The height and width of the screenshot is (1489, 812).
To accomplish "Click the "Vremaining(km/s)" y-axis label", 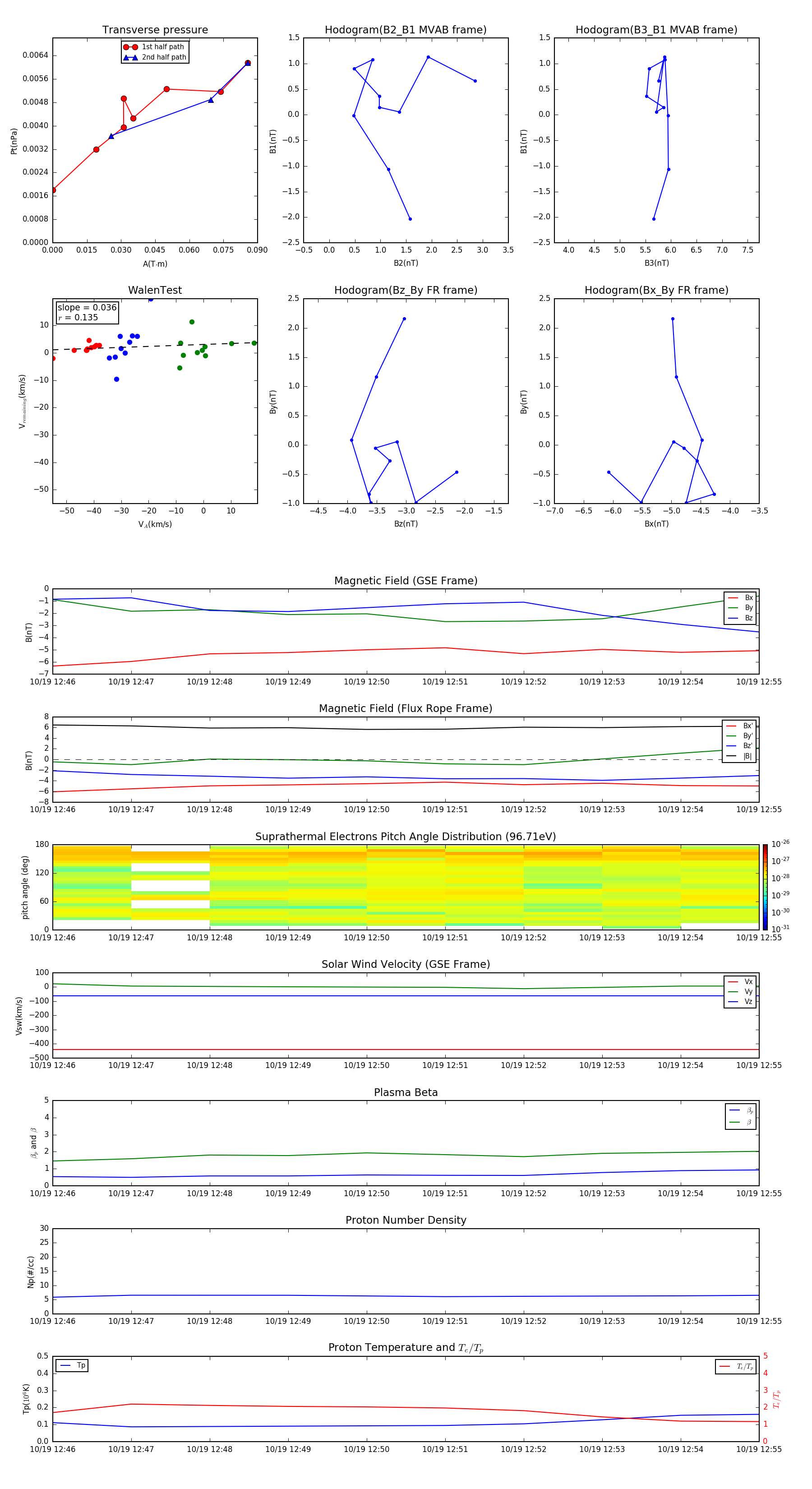I will (23, 401).
